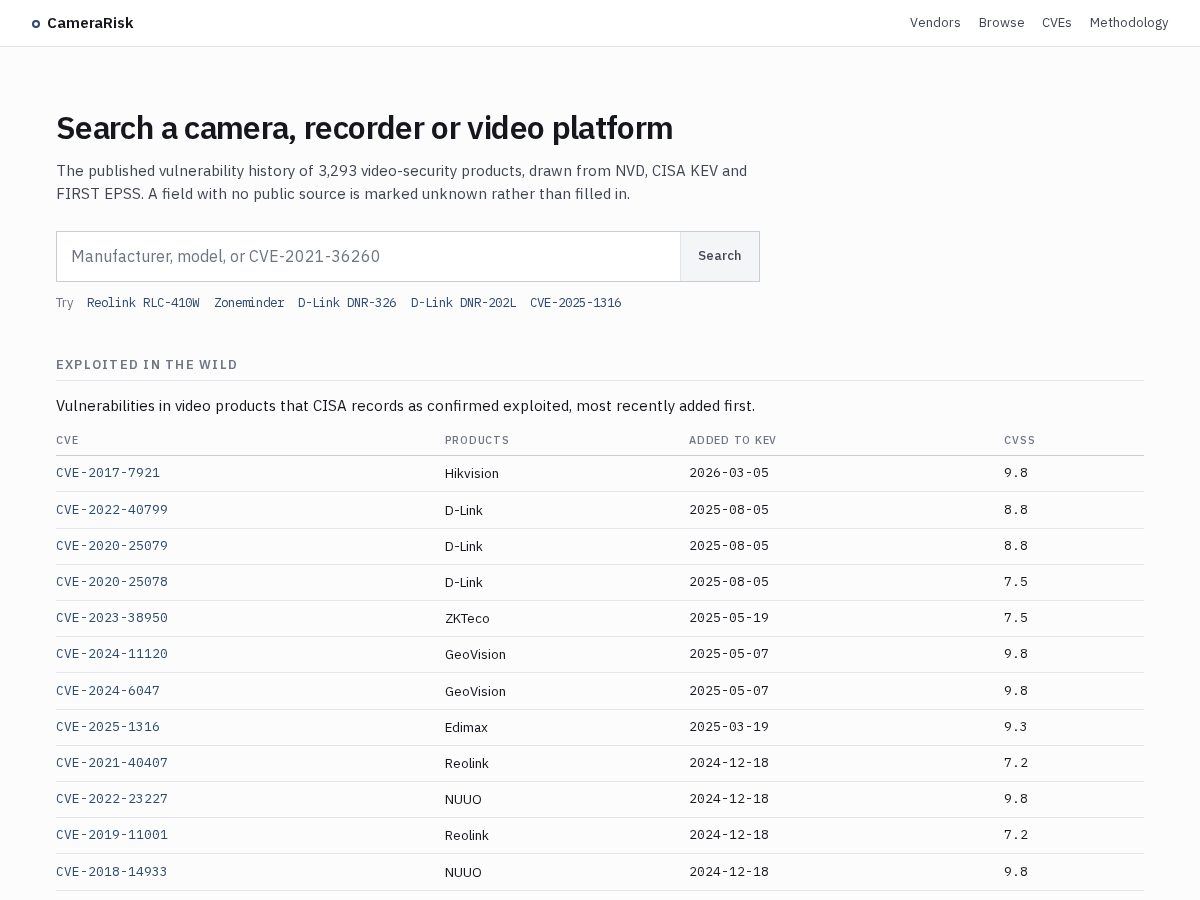Try the D-Link DNR-326 suggestion

pos(347,303)
